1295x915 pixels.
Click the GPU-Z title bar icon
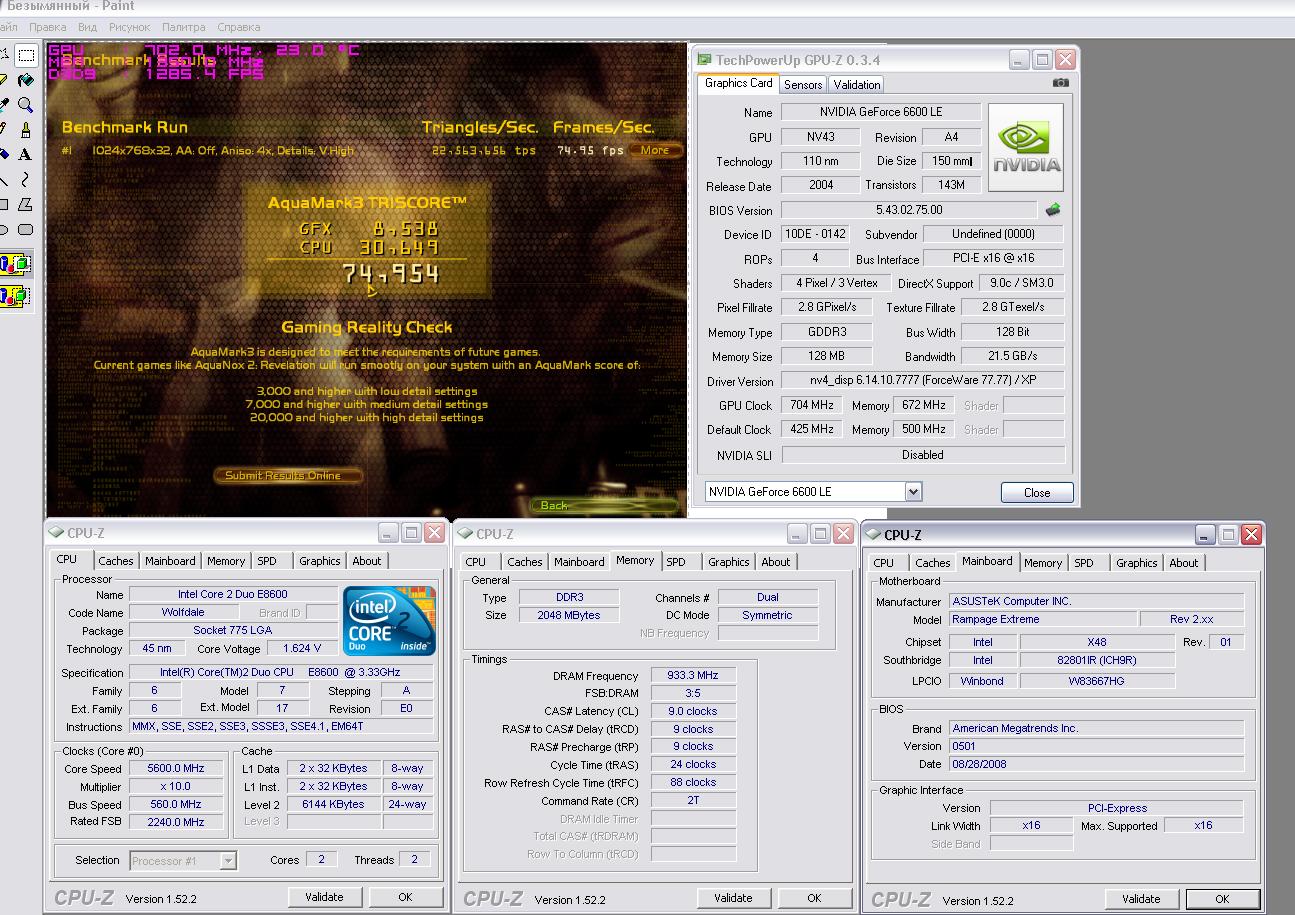(x=705, y=60)
